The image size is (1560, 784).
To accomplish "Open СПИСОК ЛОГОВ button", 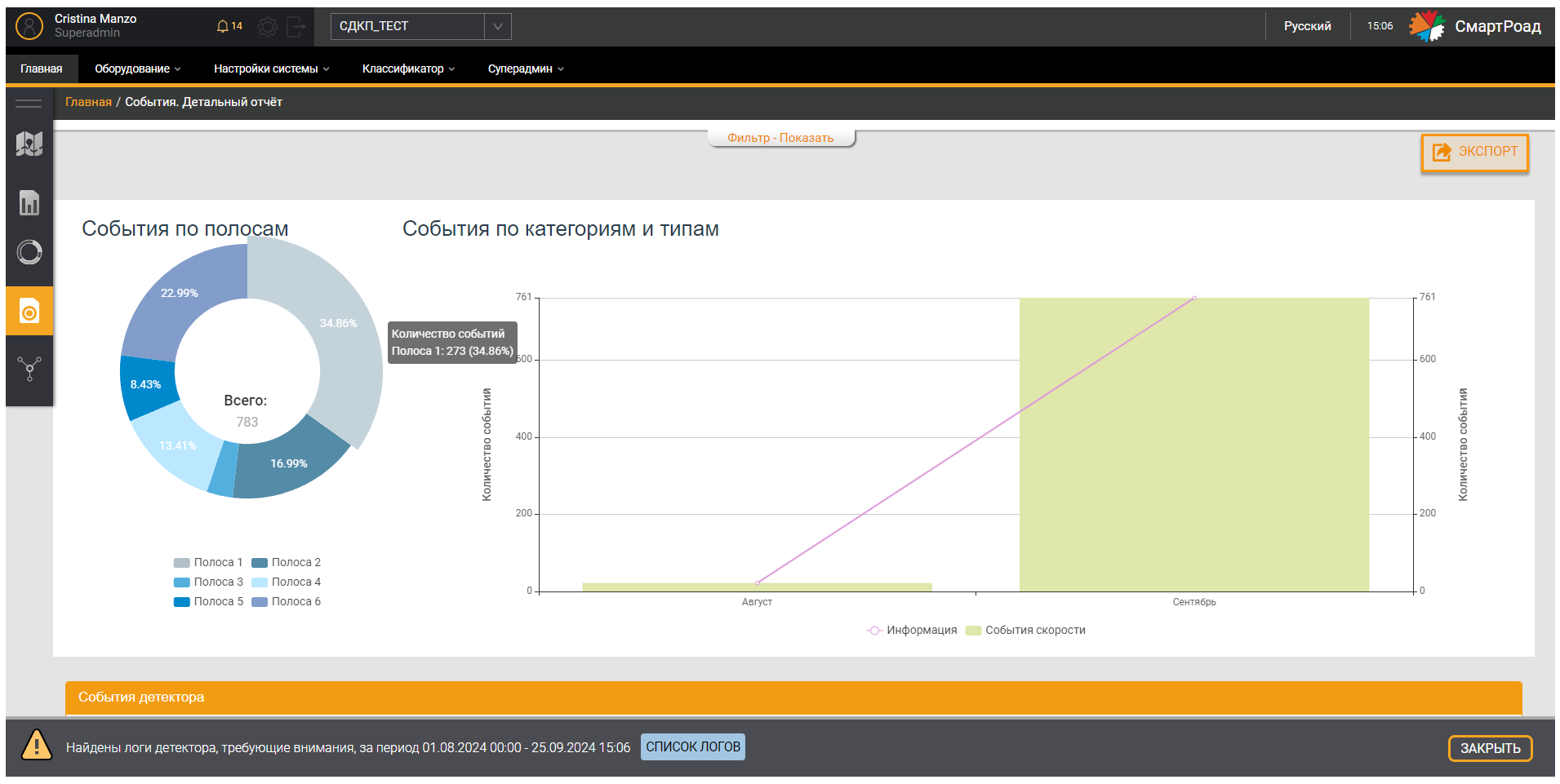I will (693, 747).
